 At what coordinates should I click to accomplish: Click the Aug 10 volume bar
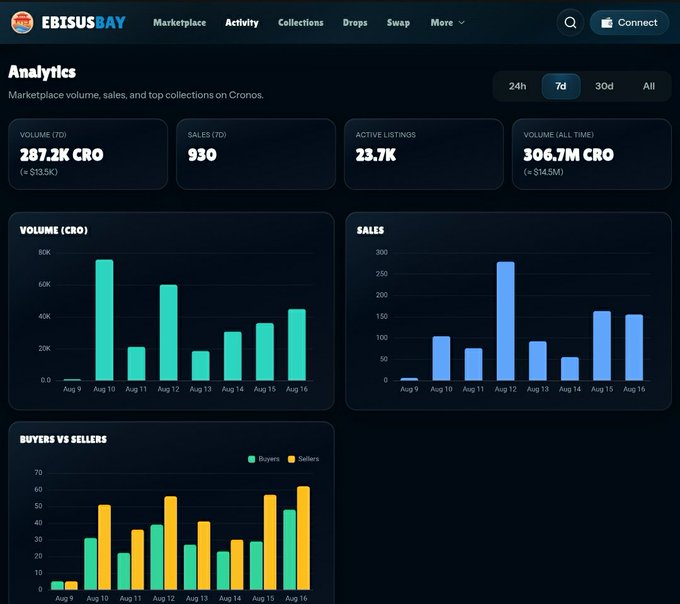pos(104,320)
